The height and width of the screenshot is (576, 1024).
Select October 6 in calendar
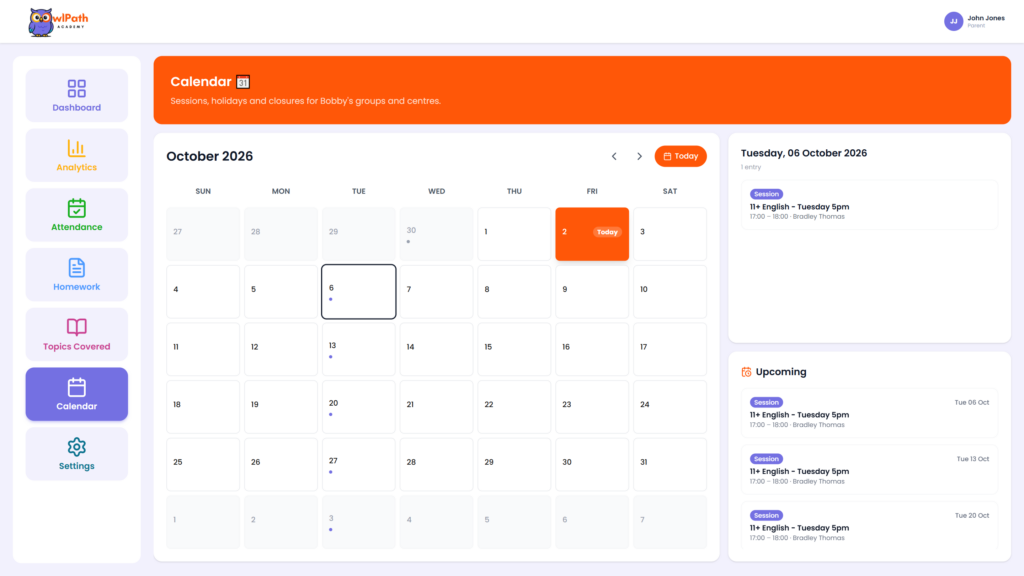pos(359,291)
